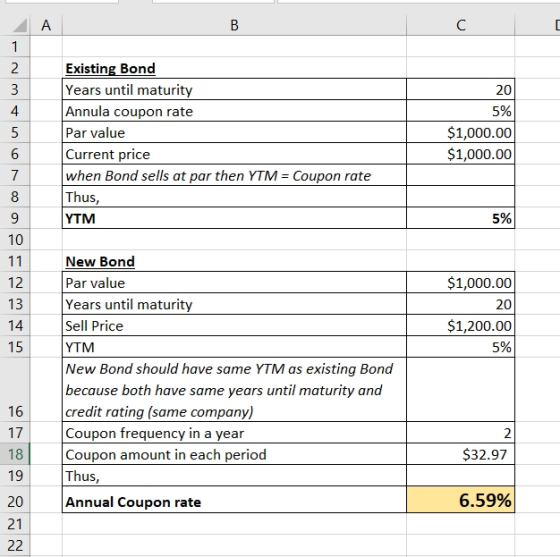Select row 21 header
The image size is (560, 557).
[15, 524]
